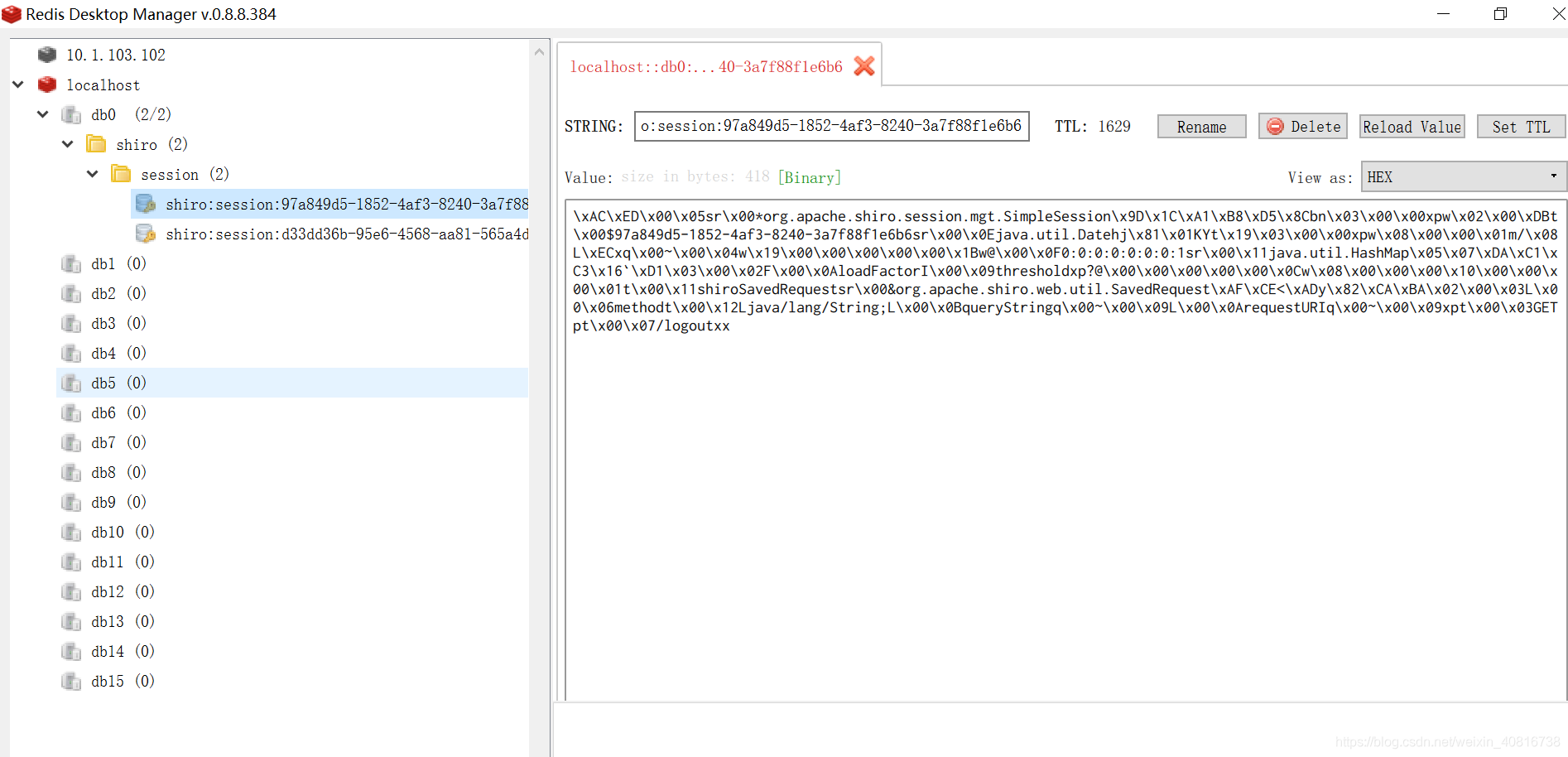Select the localhost connection label

(103, 85)
